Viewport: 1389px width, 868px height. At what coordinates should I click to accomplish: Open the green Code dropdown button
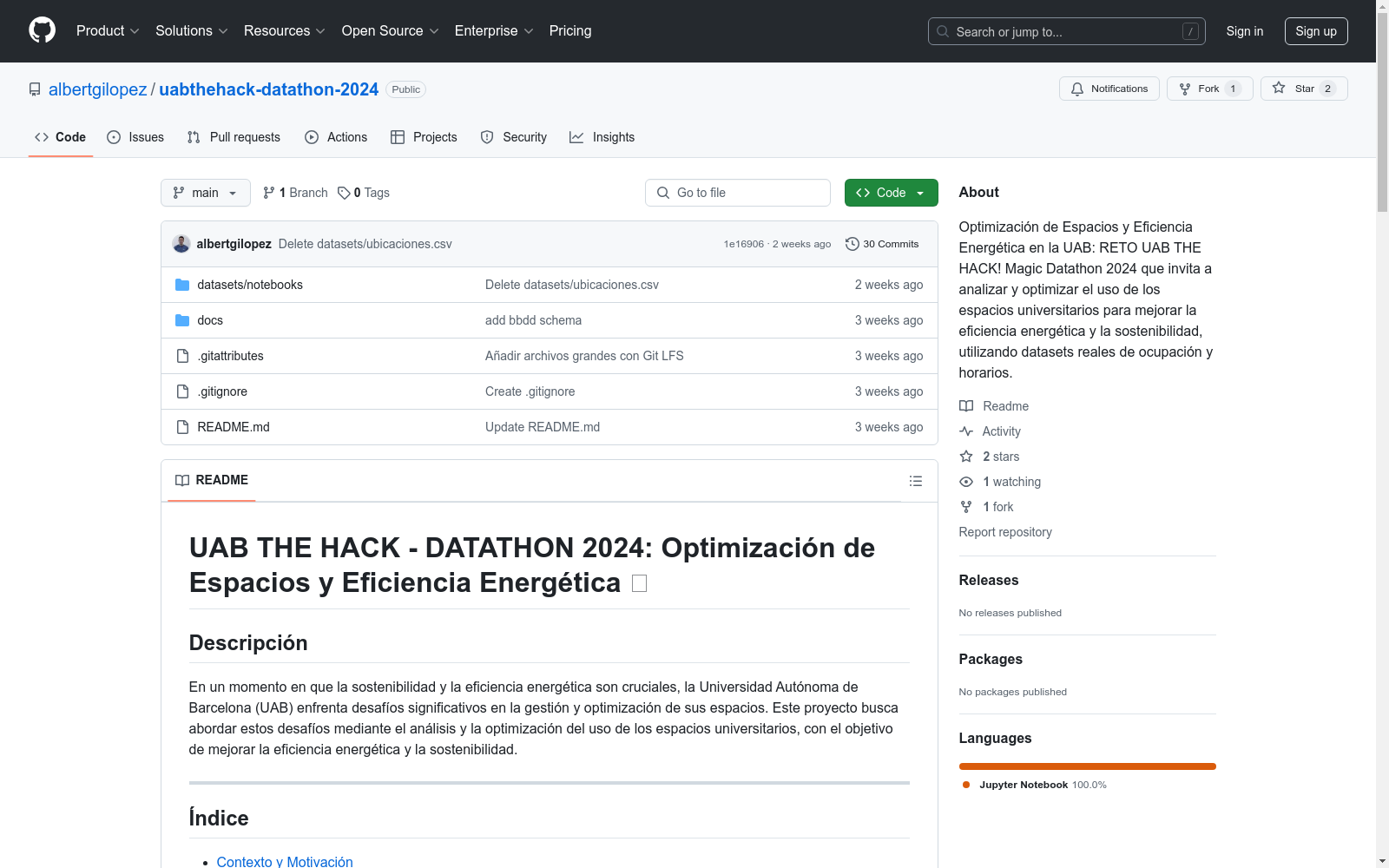tap(892, 193)
